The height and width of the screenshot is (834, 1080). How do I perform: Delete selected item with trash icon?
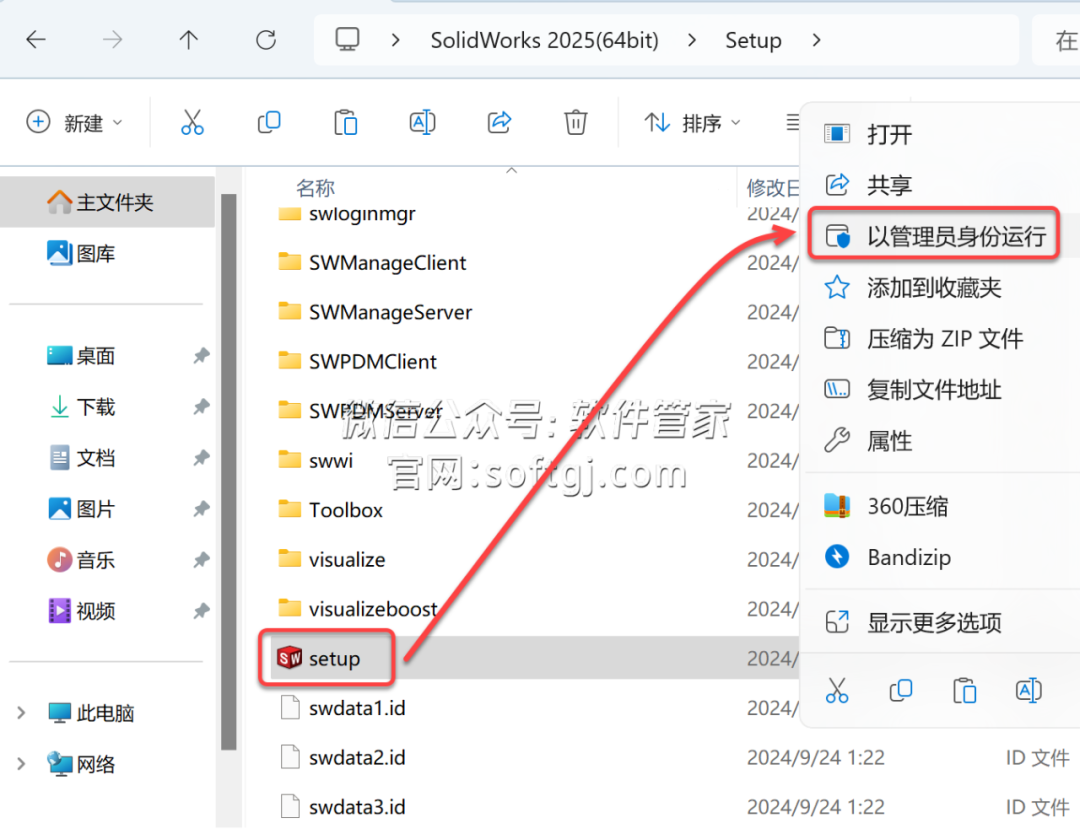pos(575,123)
